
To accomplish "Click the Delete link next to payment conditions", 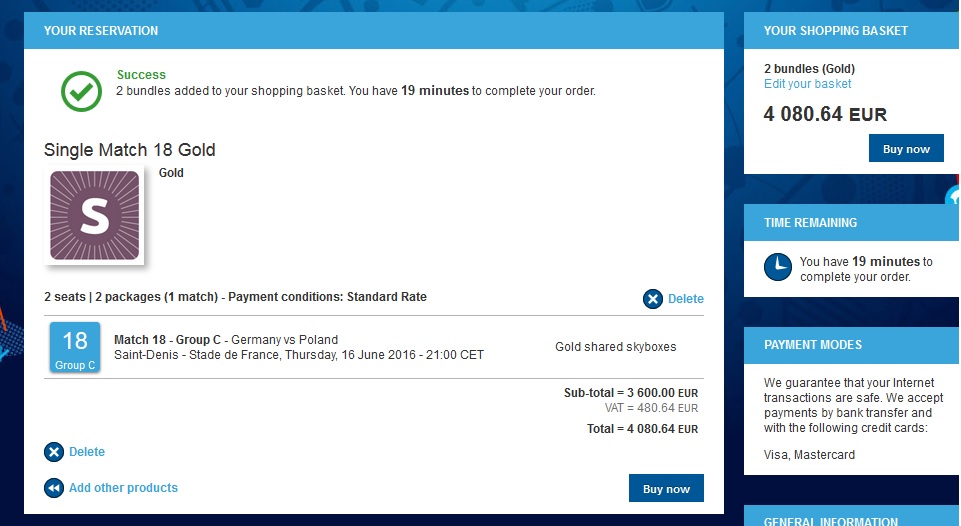I will coord(686,299).
